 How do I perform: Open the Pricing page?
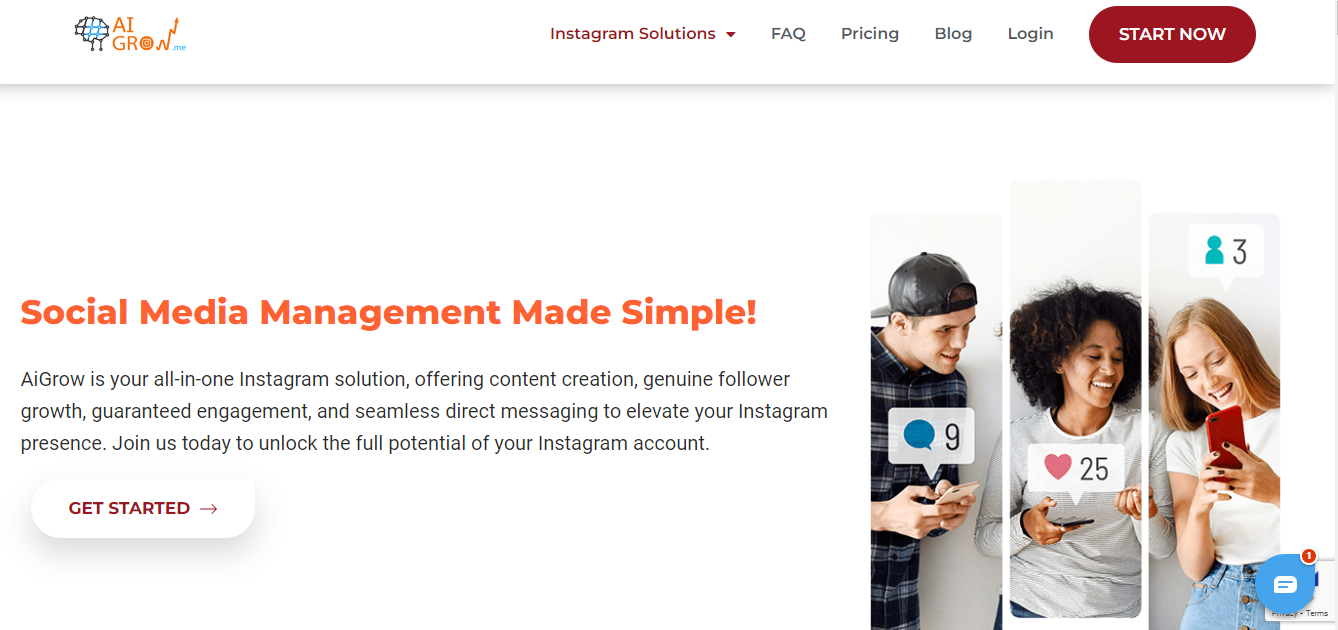870,34
